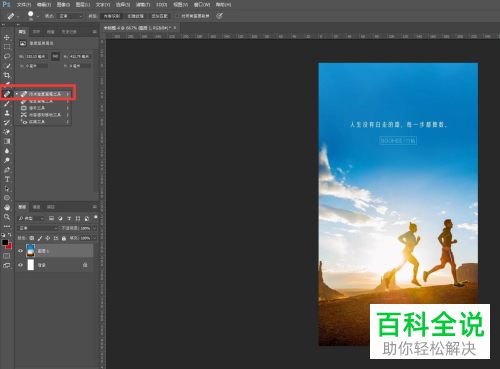500x369 pixels.
Task: Open the 滤镜 menu
Action: click(x=143, y=5)
